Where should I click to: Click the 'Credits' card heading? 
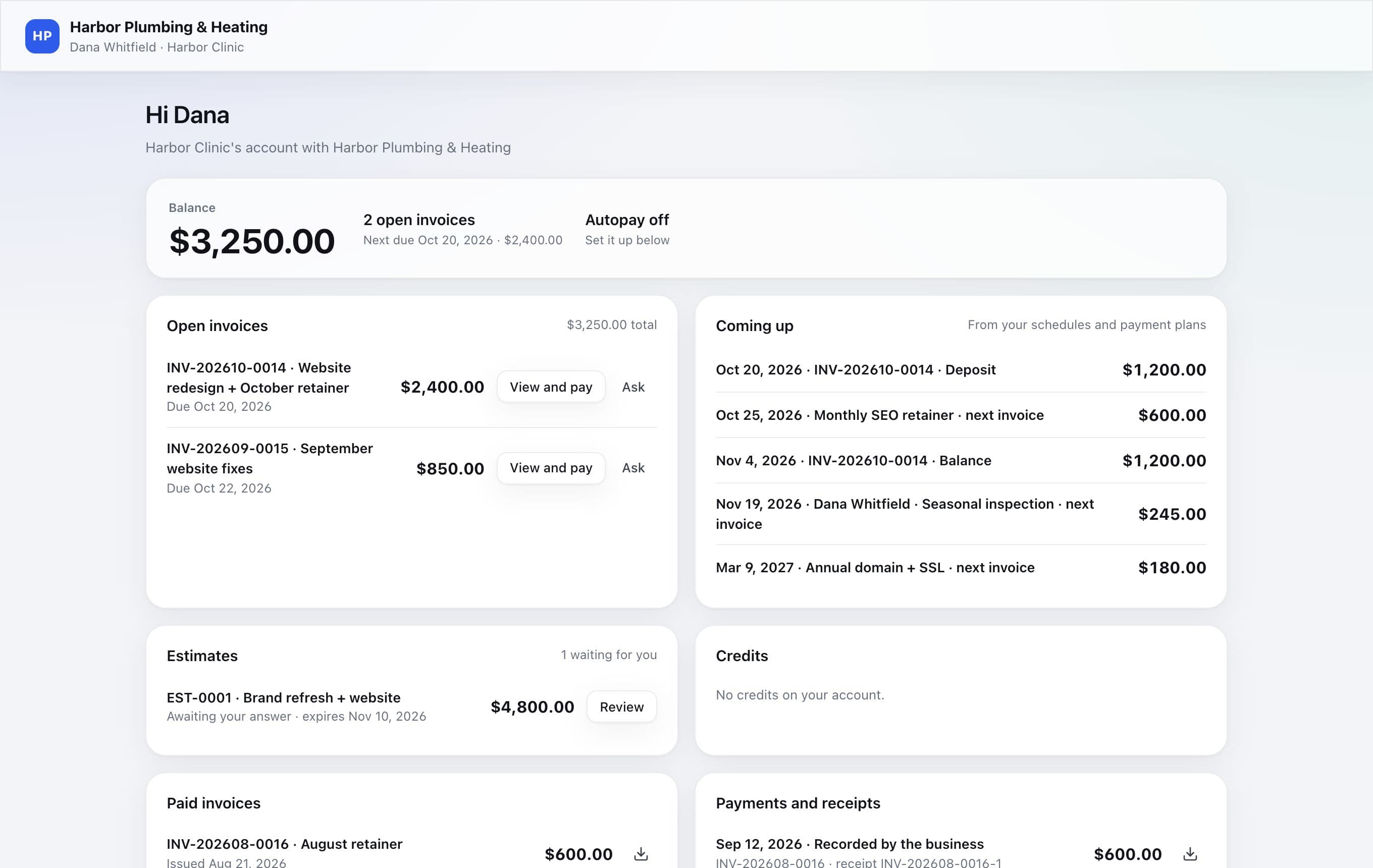coord(742,656)
